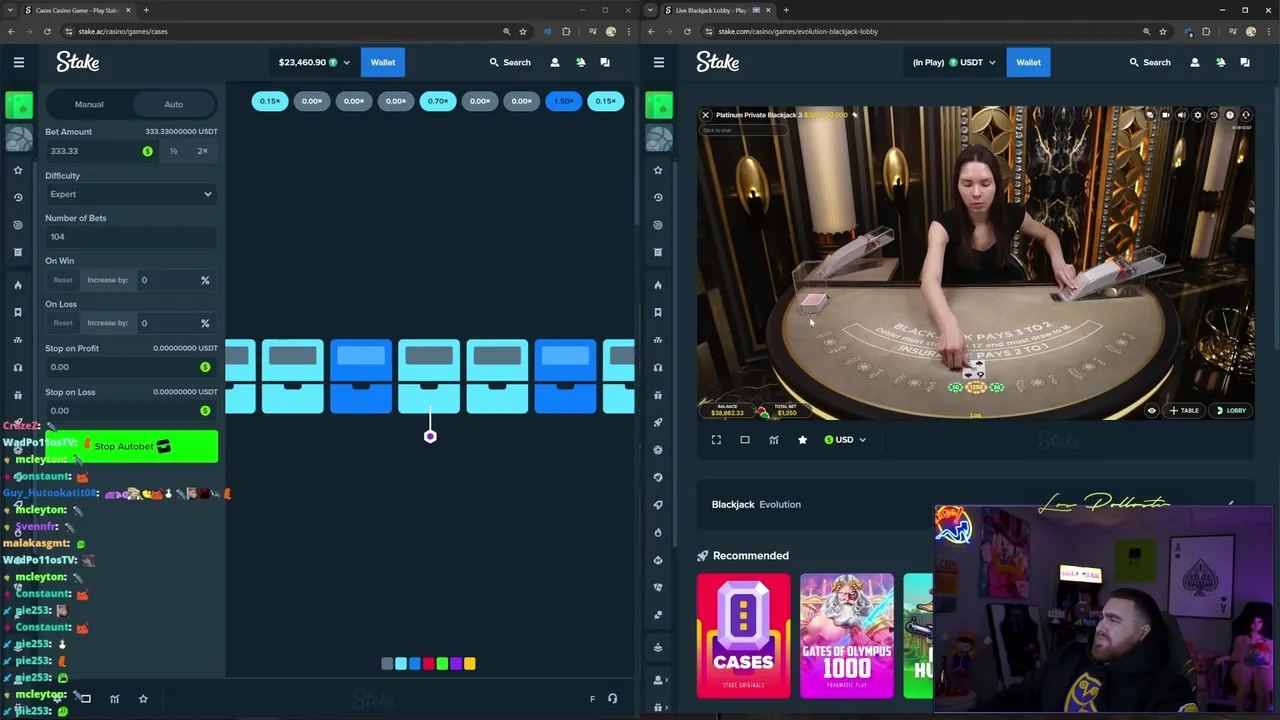Open chat icon in Cases window header
This screenshot has height=720, width=1280.
pos(605,62)
